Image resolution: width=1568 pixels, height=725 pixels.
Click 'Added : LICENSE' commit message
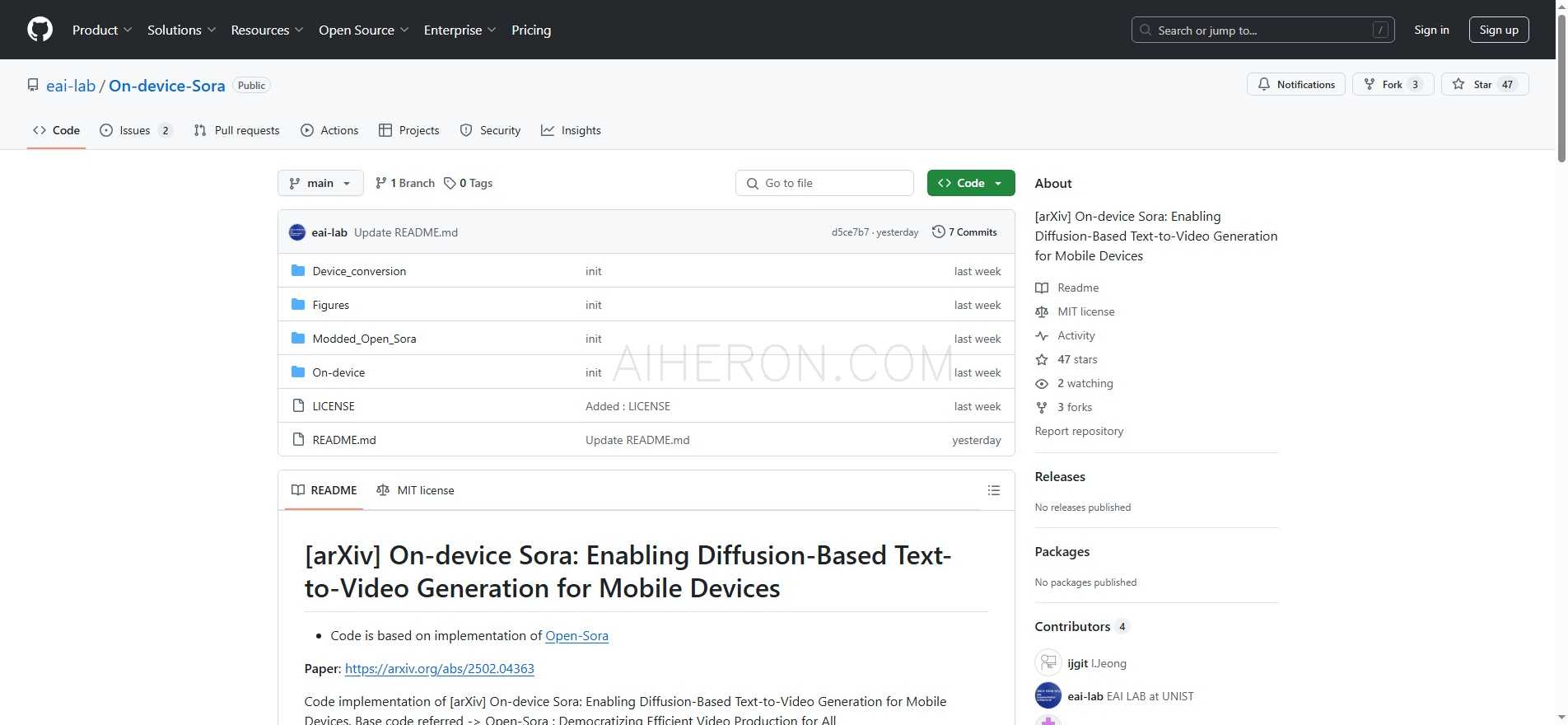(x=628, y=406)
